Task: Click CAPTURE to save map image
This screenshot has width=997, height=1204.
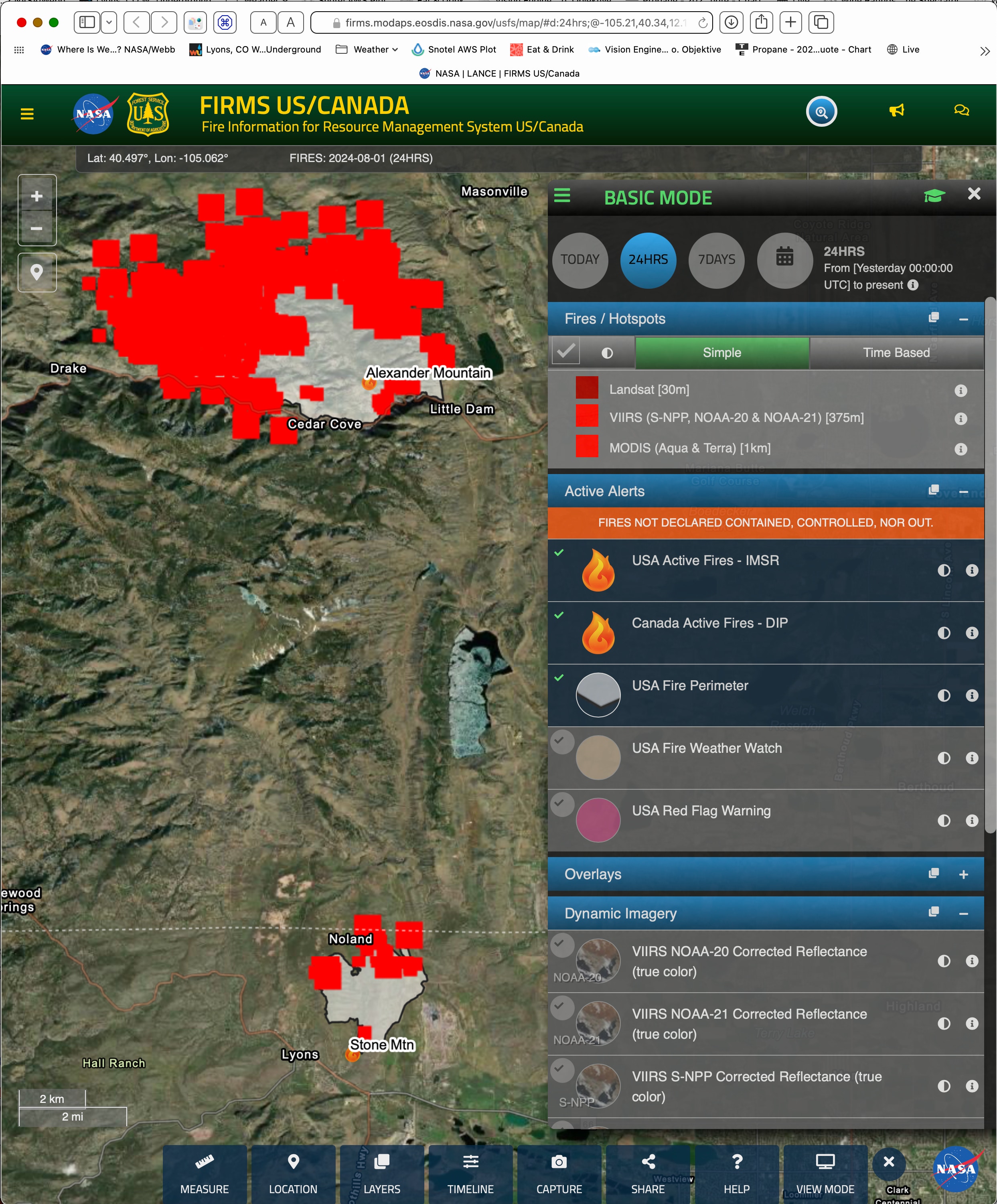Action: (559, 1174)
